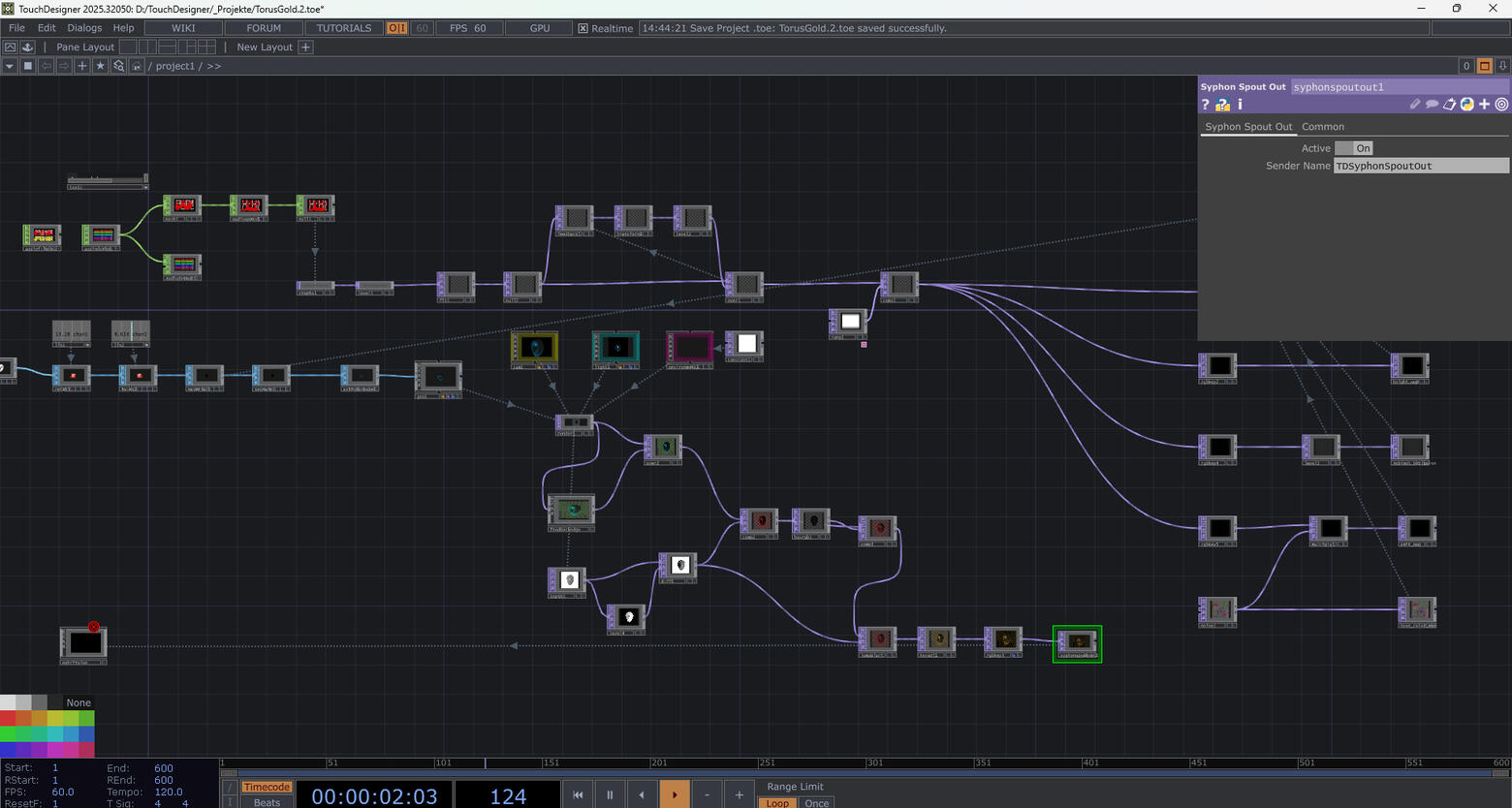The image size is (1512, 808).
Task: Switch timeline display to Beats
Action: (x=267, y=802)
